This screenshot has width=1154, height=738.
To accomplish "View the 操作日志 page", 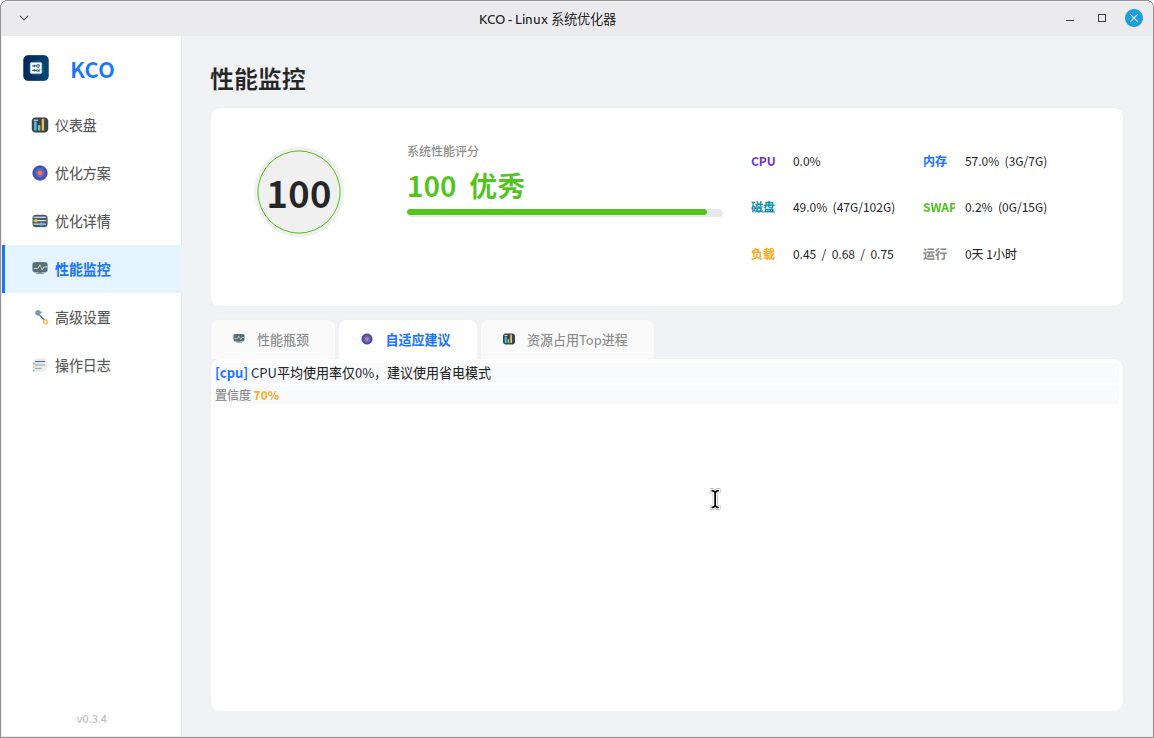I will [92, 365].
